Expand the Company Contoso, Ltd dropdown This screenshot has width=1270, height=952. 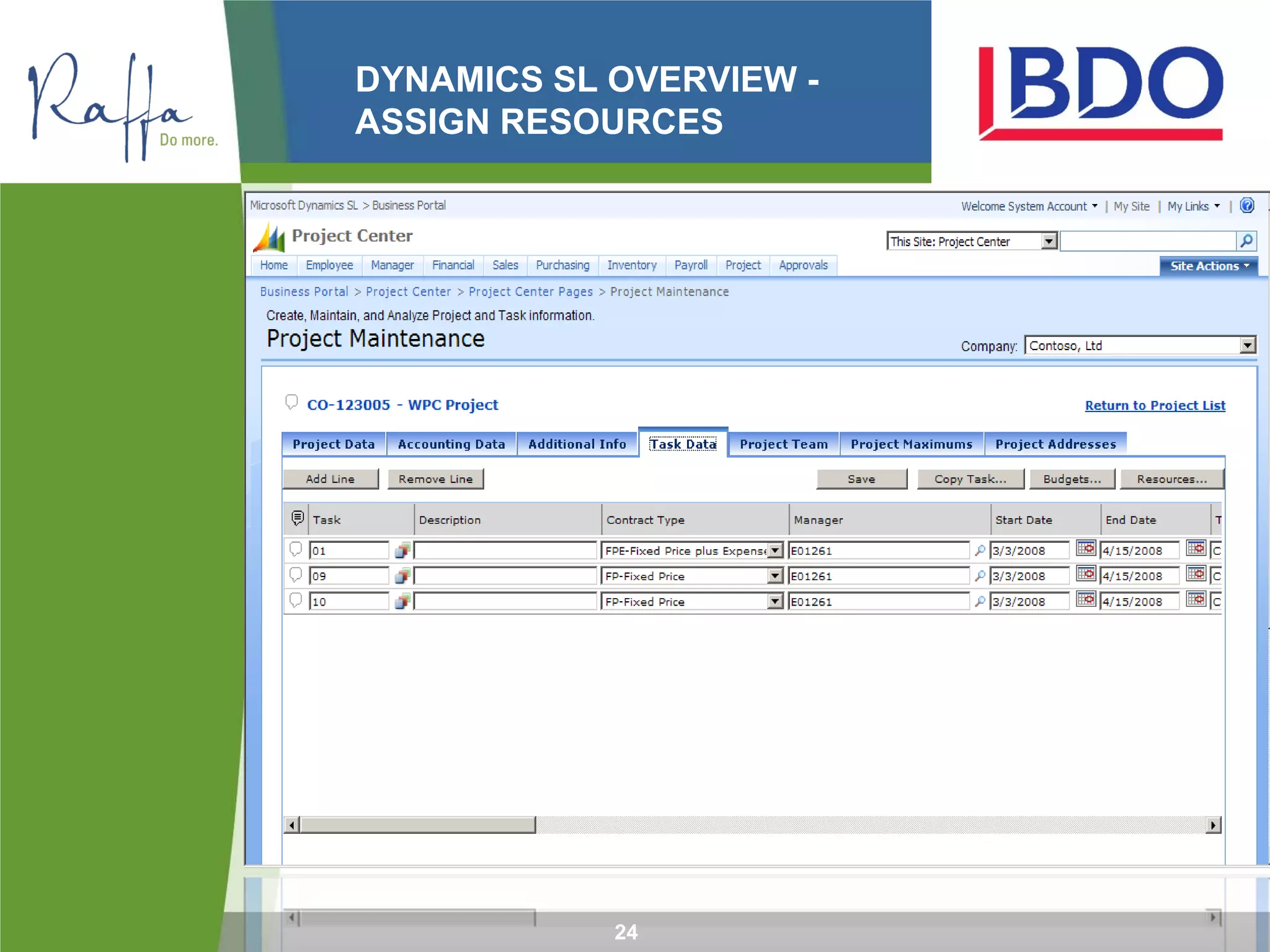point(1247,345)
